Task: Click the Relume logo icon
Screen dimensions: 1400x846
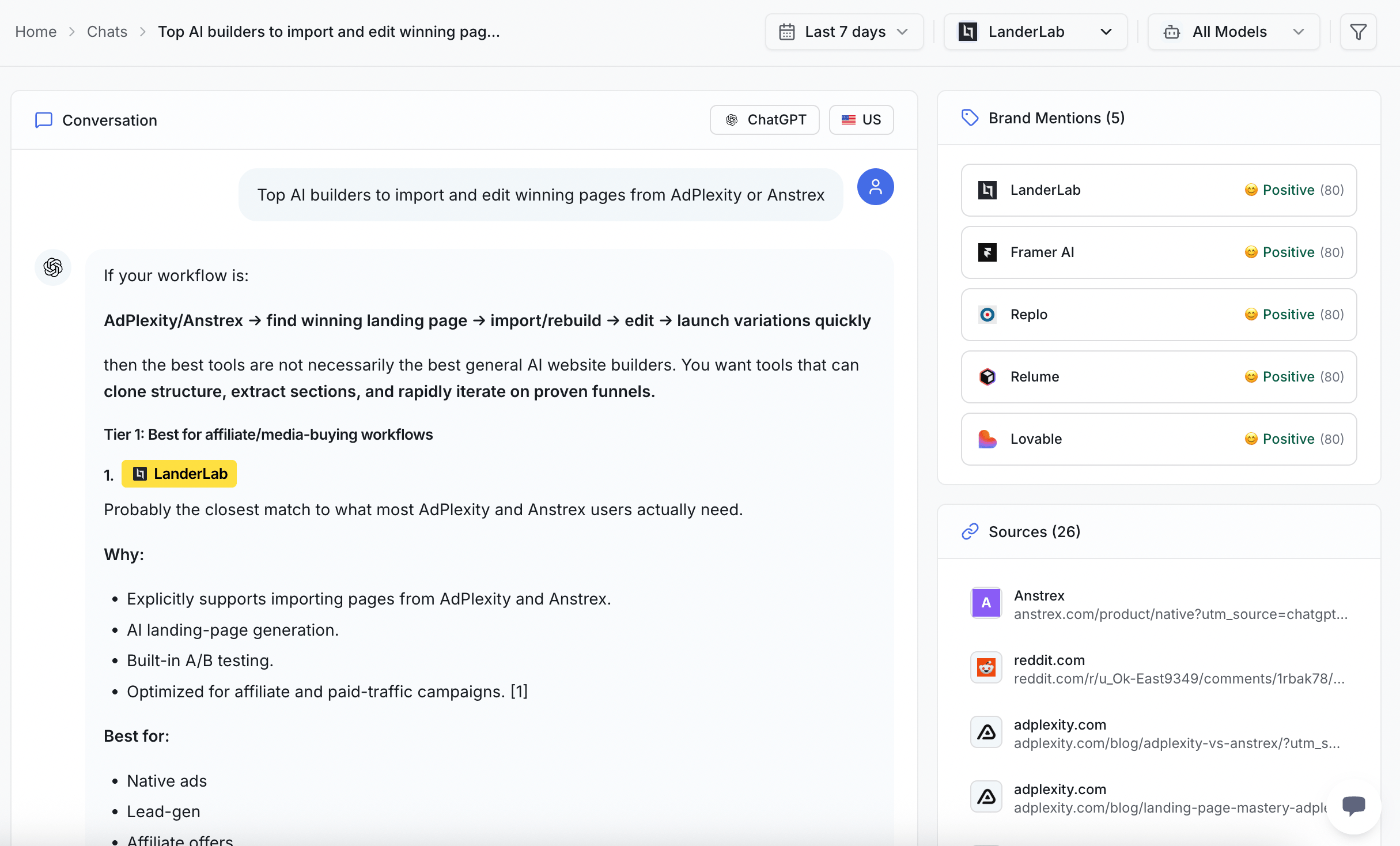Action: [987, 377]
